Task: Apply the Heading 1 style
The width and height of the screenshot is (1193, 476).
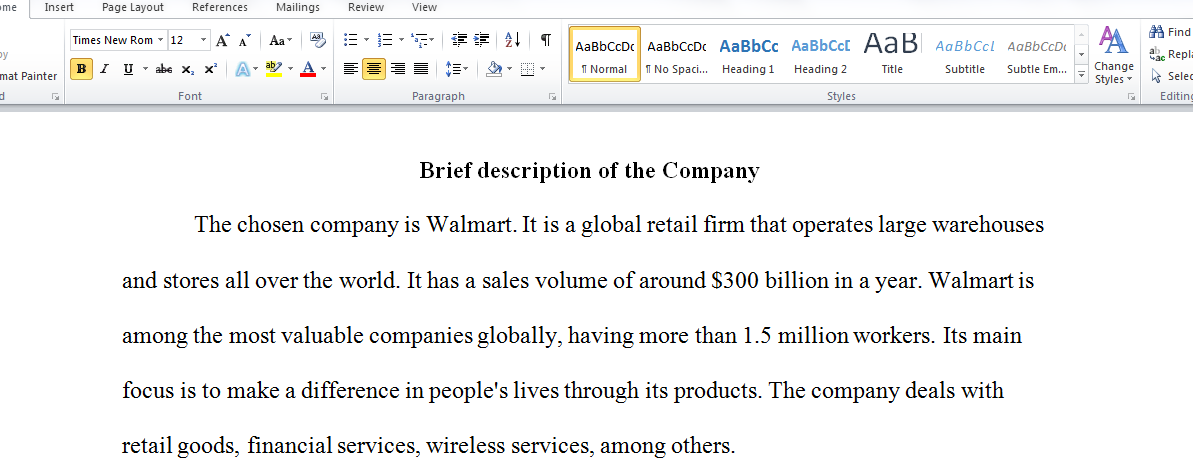Action: tap(748, 55)
